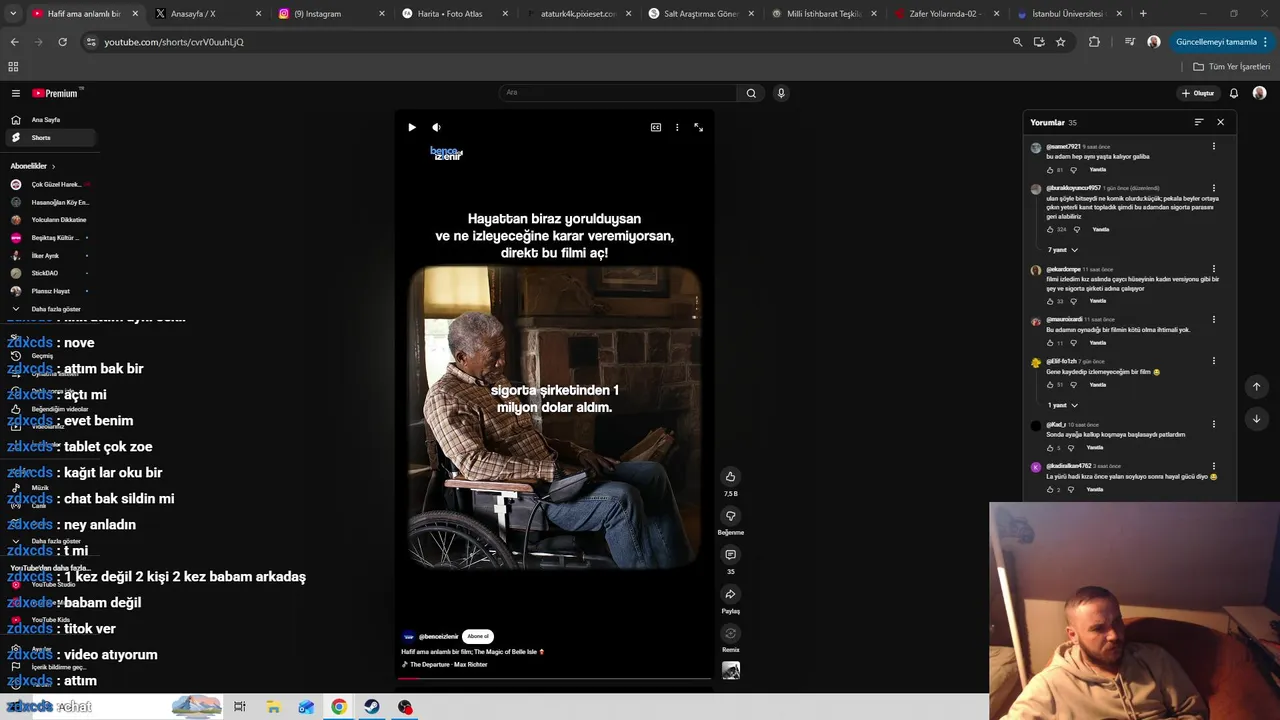1280x720 pixels.
Task: Switch to the Instagram browser tab
Action: (331, 14)
